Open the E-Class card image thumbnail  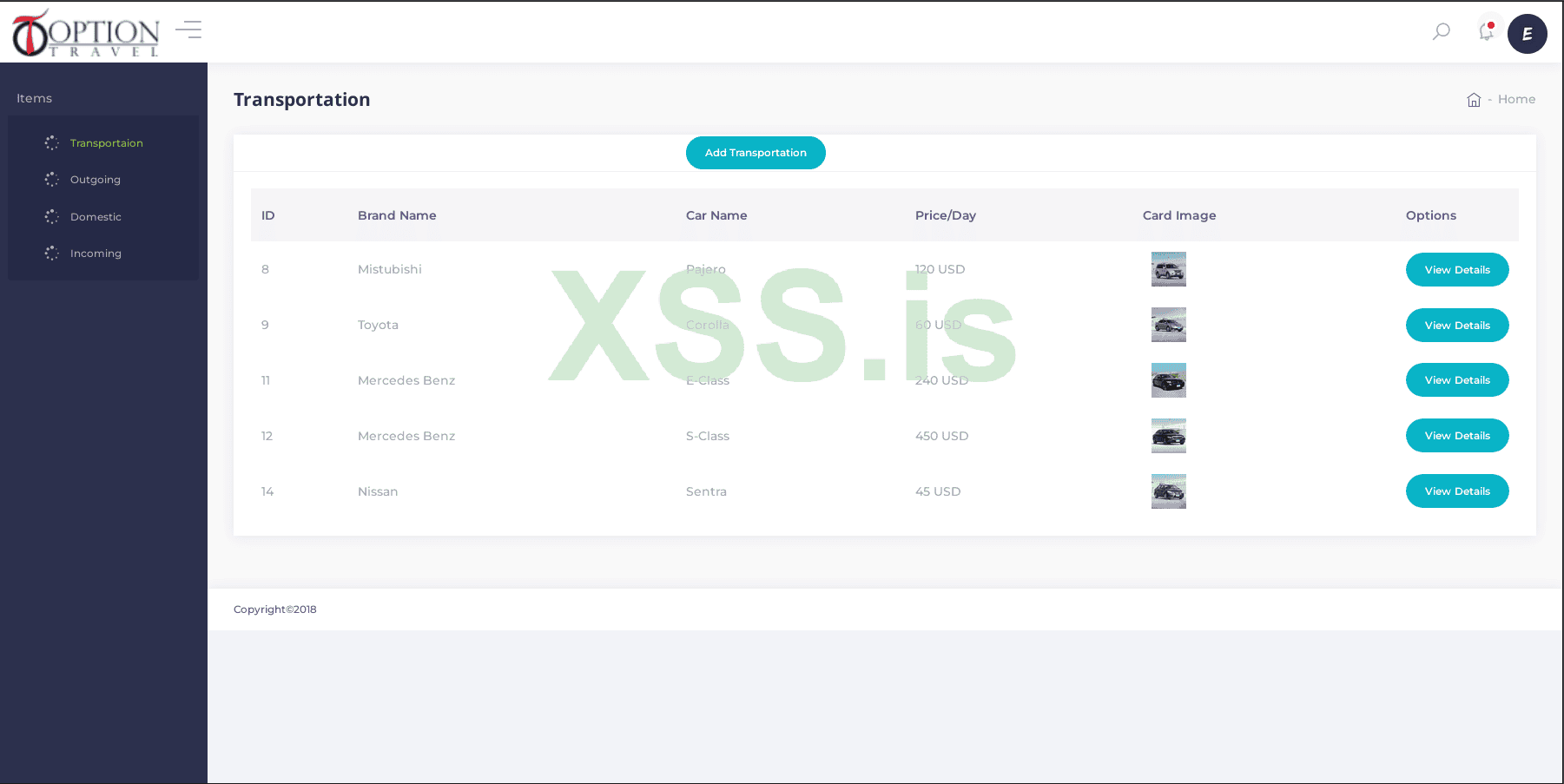[x=1169, y=380]
